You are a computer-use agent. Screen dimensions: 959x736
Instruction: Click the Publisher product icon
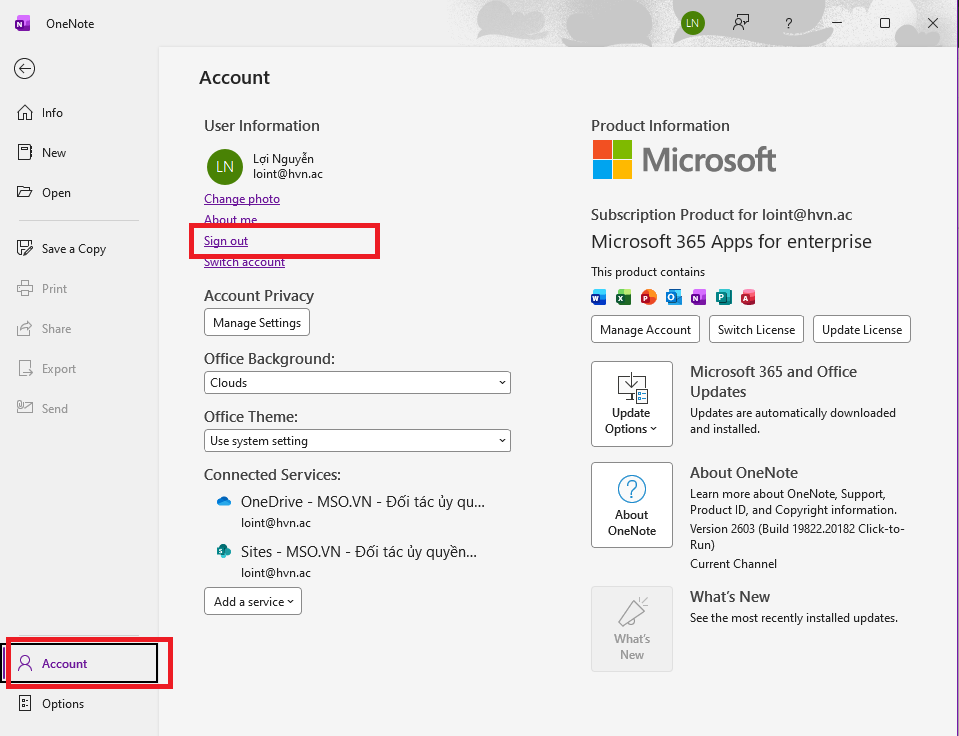(724, 297)
